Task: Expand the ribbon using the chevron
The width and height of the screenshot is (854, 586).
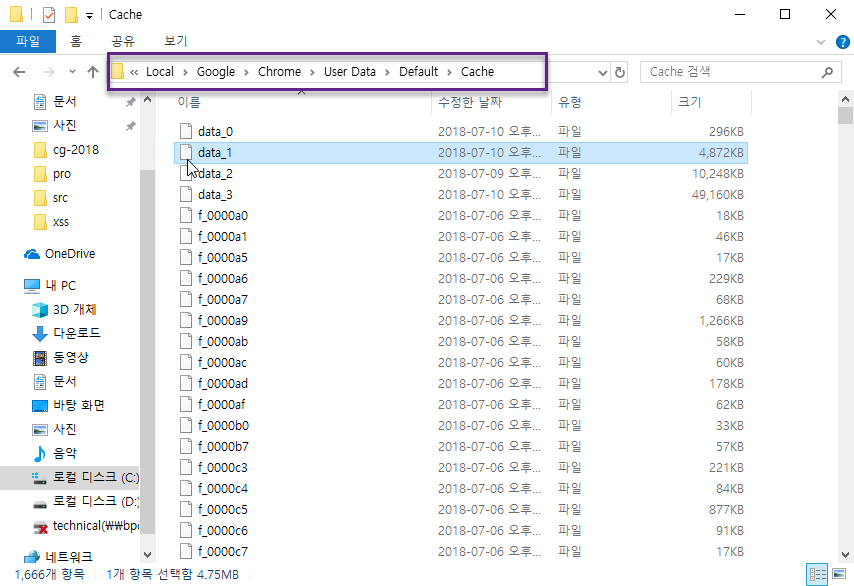Action: [820, 41]
